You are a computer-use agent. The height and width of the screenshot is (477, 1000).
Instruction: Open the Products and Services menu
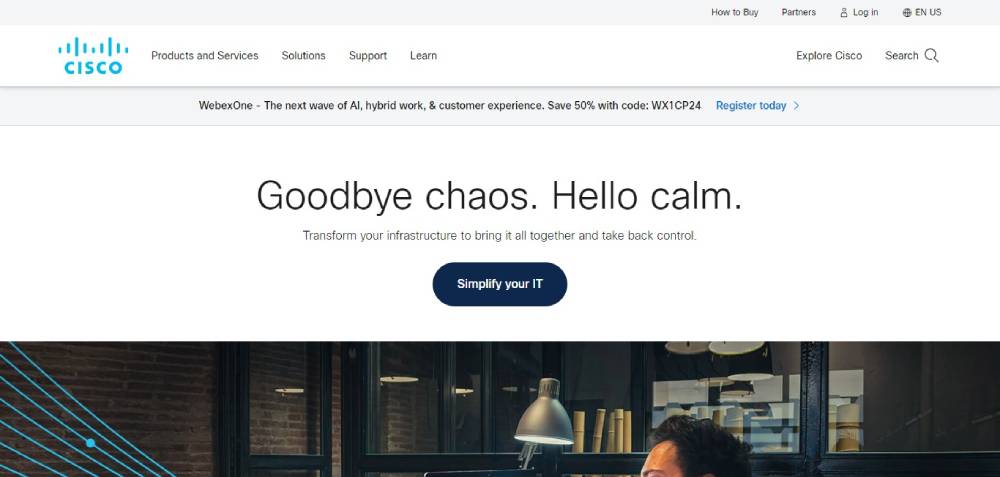(x=205, y=55)
